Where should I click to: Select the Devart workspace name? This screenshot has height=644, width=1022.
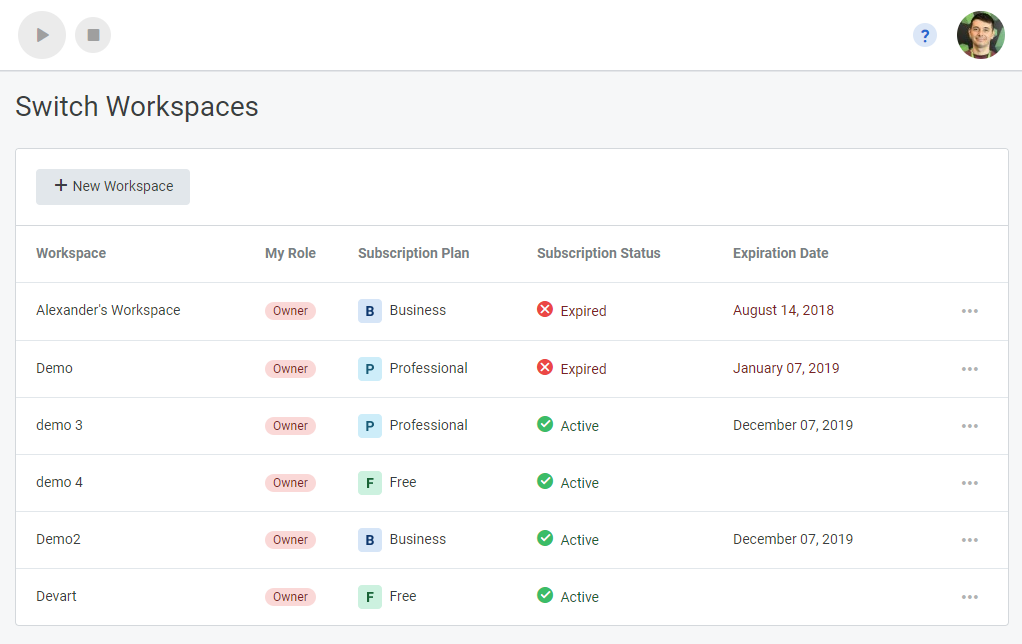[x=56, y=596]
